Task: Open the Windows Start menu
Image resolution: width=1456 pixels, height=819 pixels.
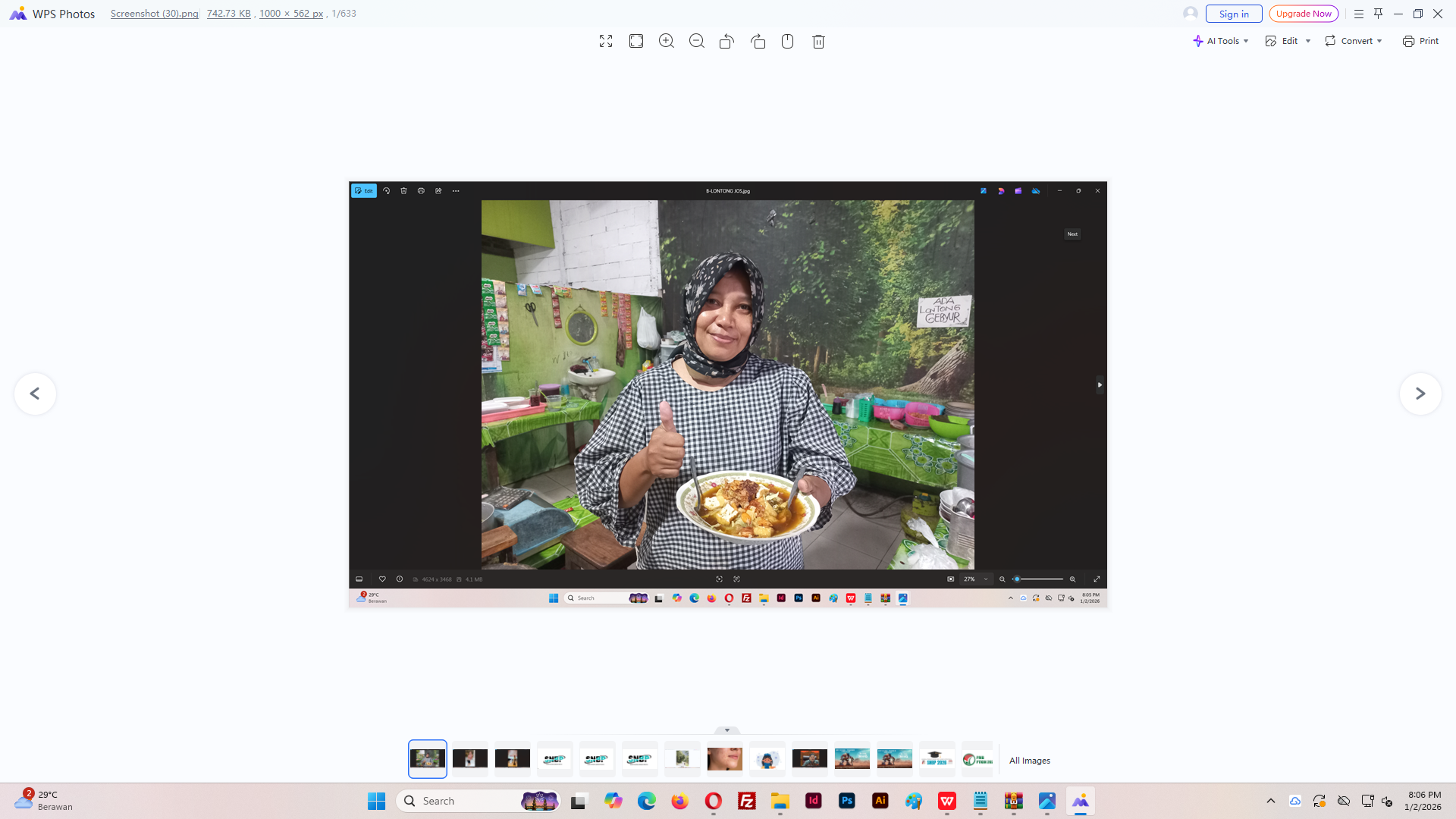Action: pyautogui.click(x=377, y=801)
